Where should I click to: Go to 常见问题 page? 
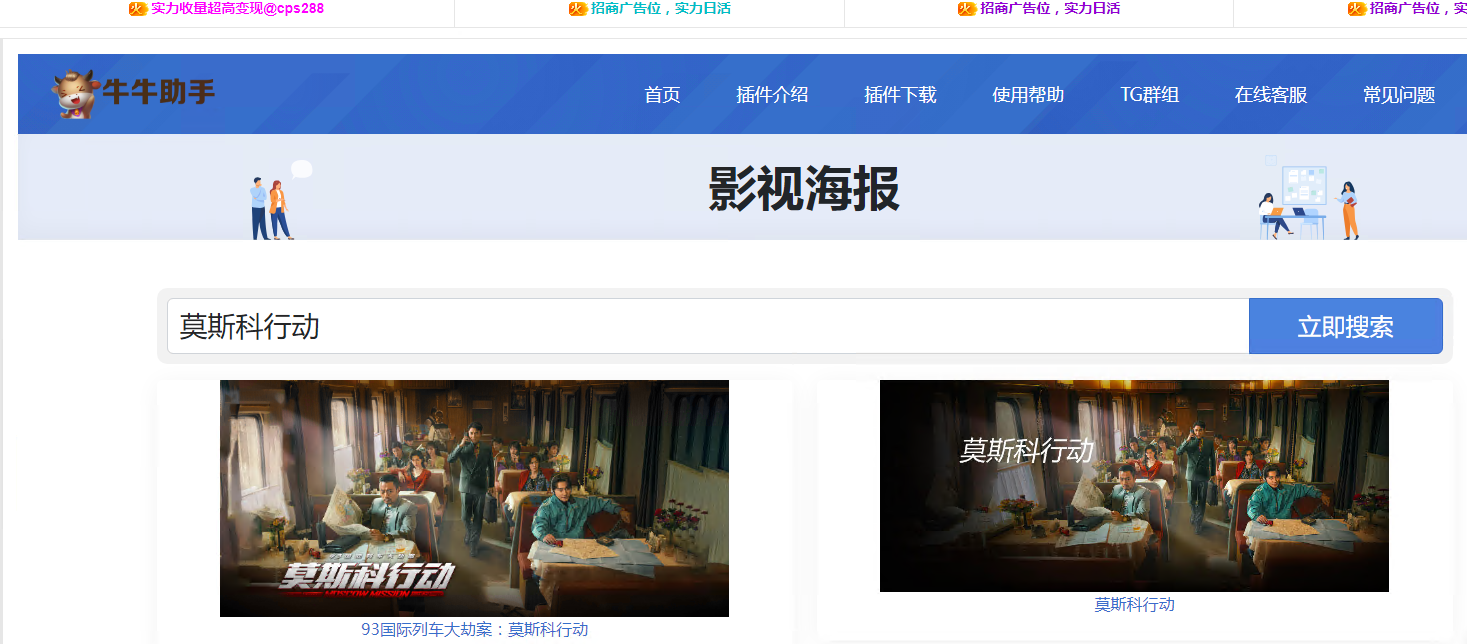pyautogui.click(x=1399, y=95)
